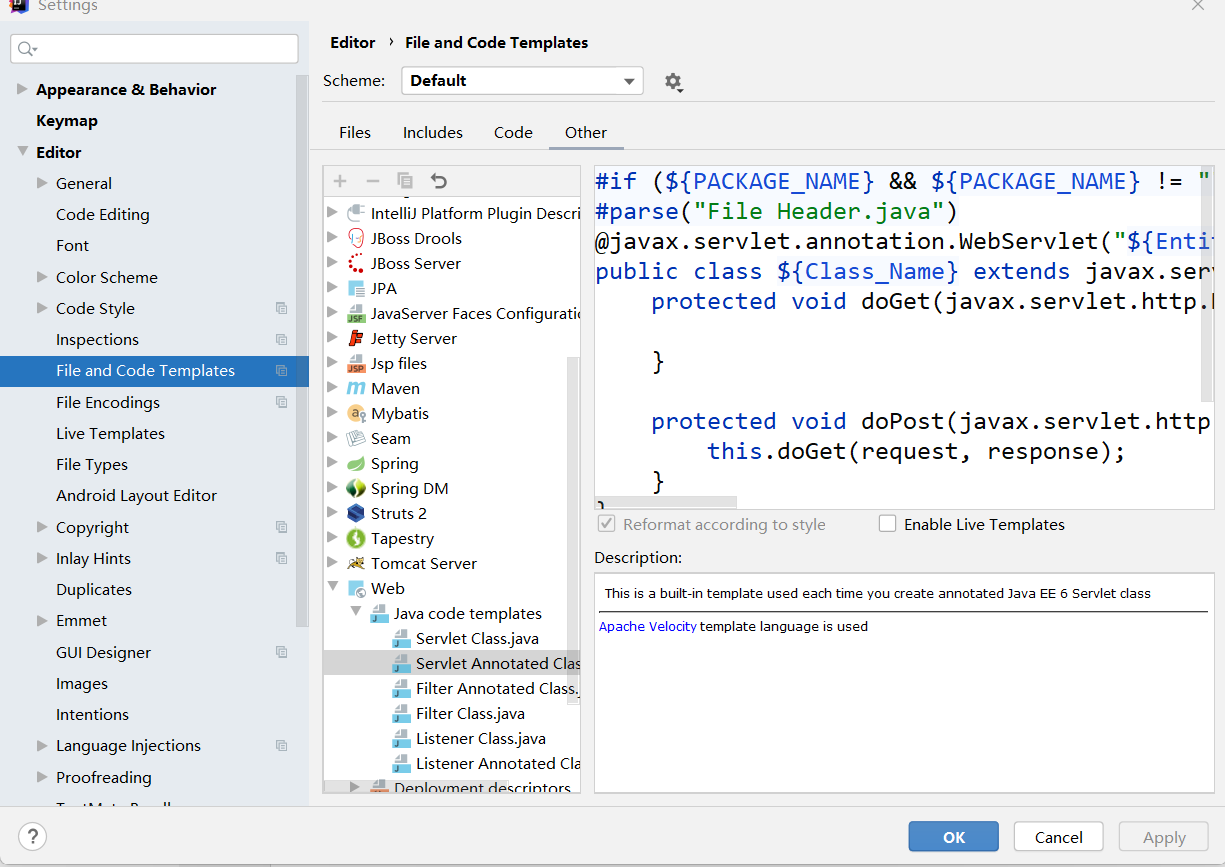Click the help question mark button
The width and height of the screenshot is (1225, 867).
click(x=32, y=836)
